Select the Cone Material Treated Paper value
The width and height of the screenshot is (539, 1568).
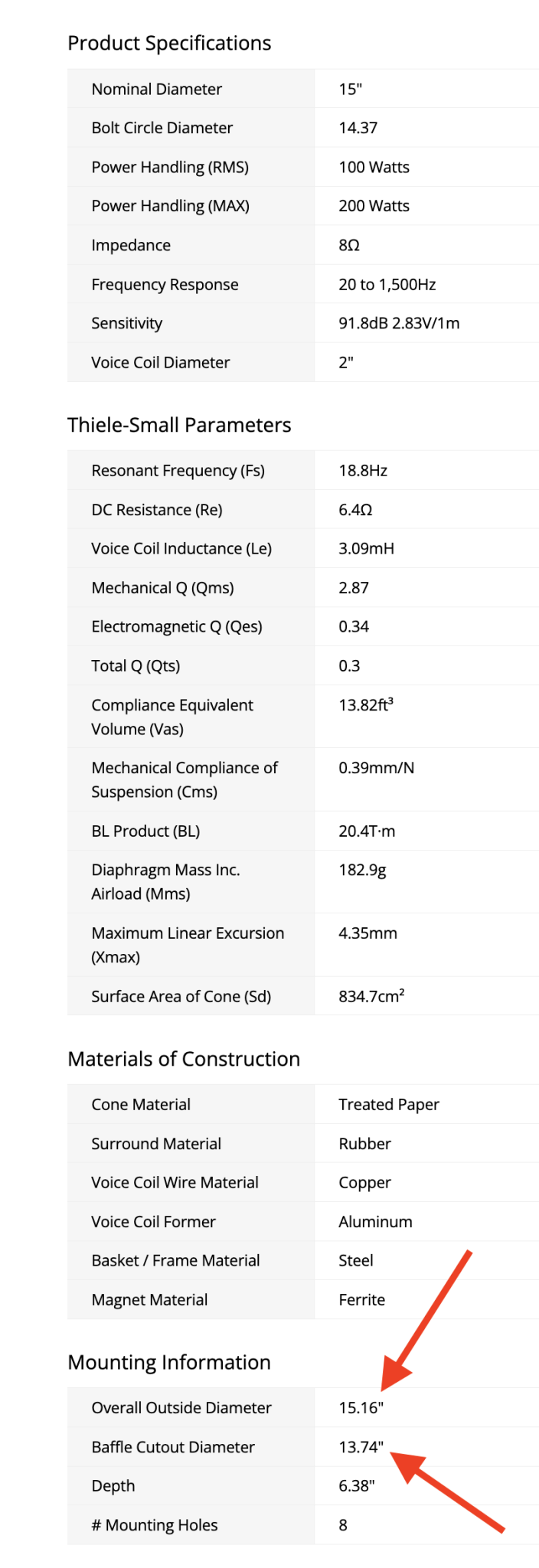389,1104
